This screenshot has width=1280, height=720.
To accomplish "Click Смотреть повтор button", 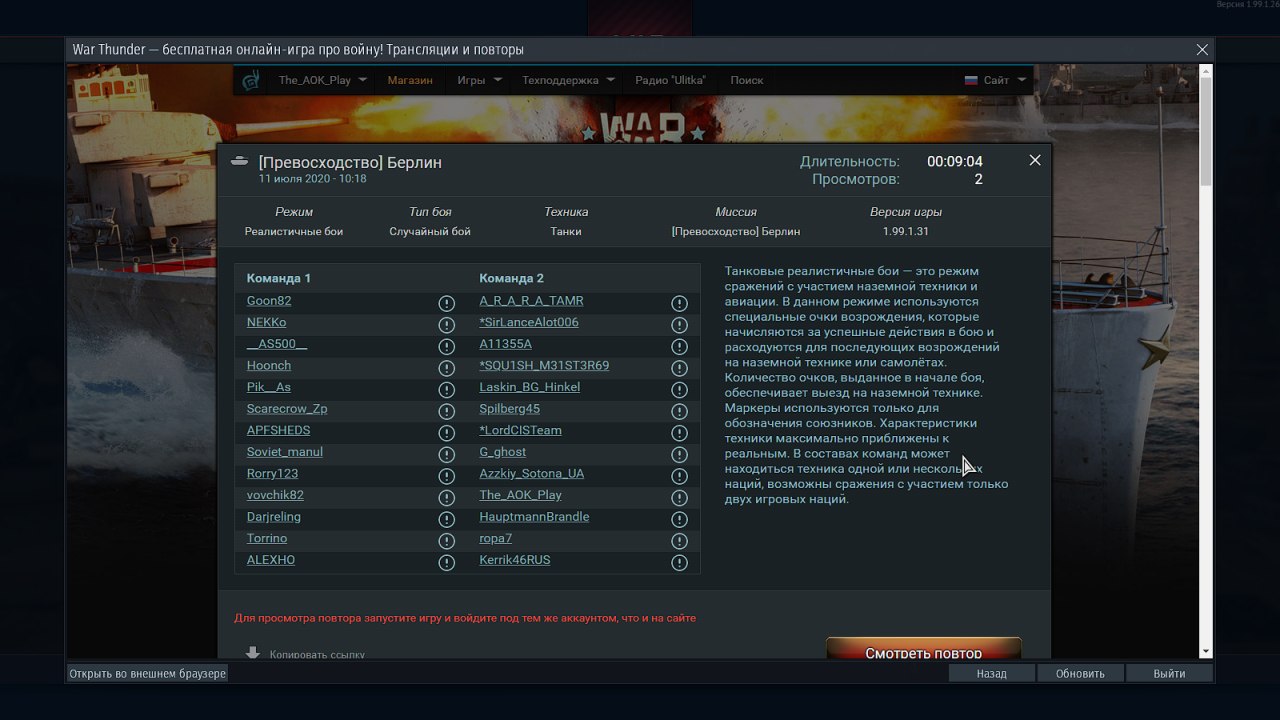I will tap(924, 649).
